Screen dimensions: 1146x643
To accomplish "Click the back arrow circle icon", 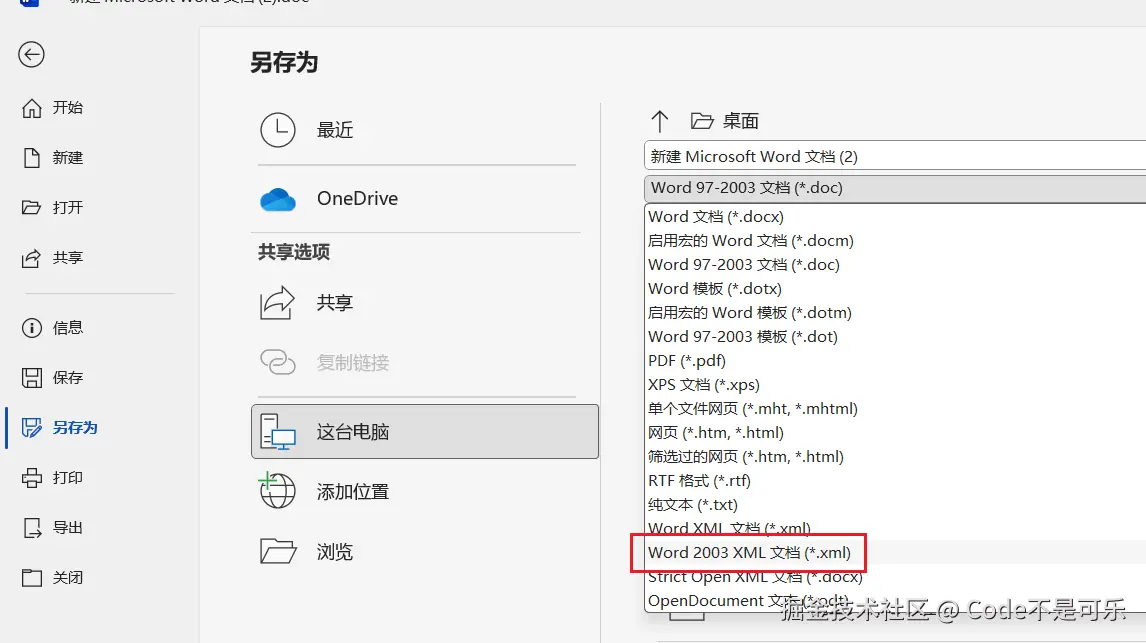I will click(31, 55).
